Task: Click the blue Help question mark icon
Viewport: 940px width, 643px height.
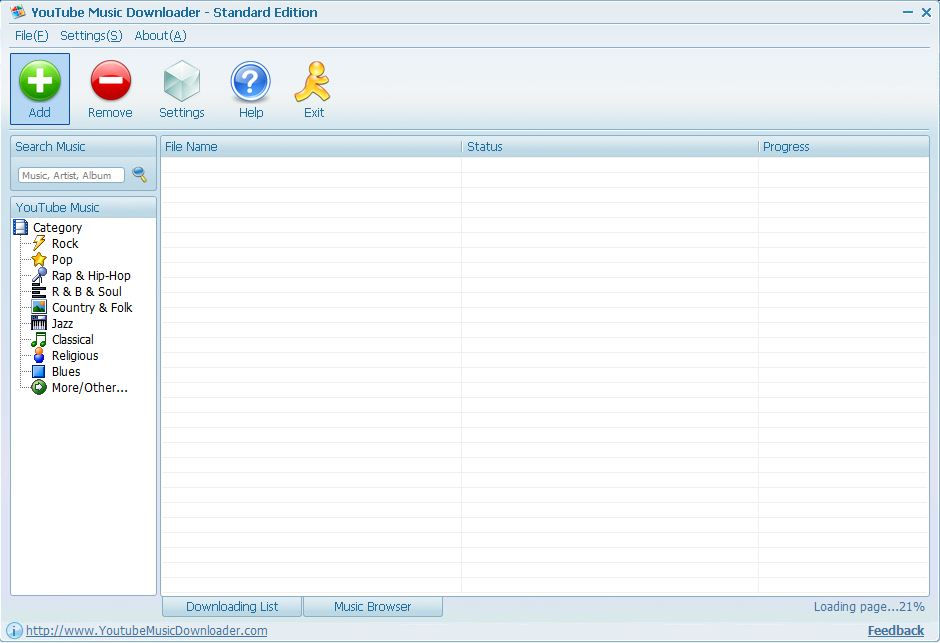Action: coord(251,81)
